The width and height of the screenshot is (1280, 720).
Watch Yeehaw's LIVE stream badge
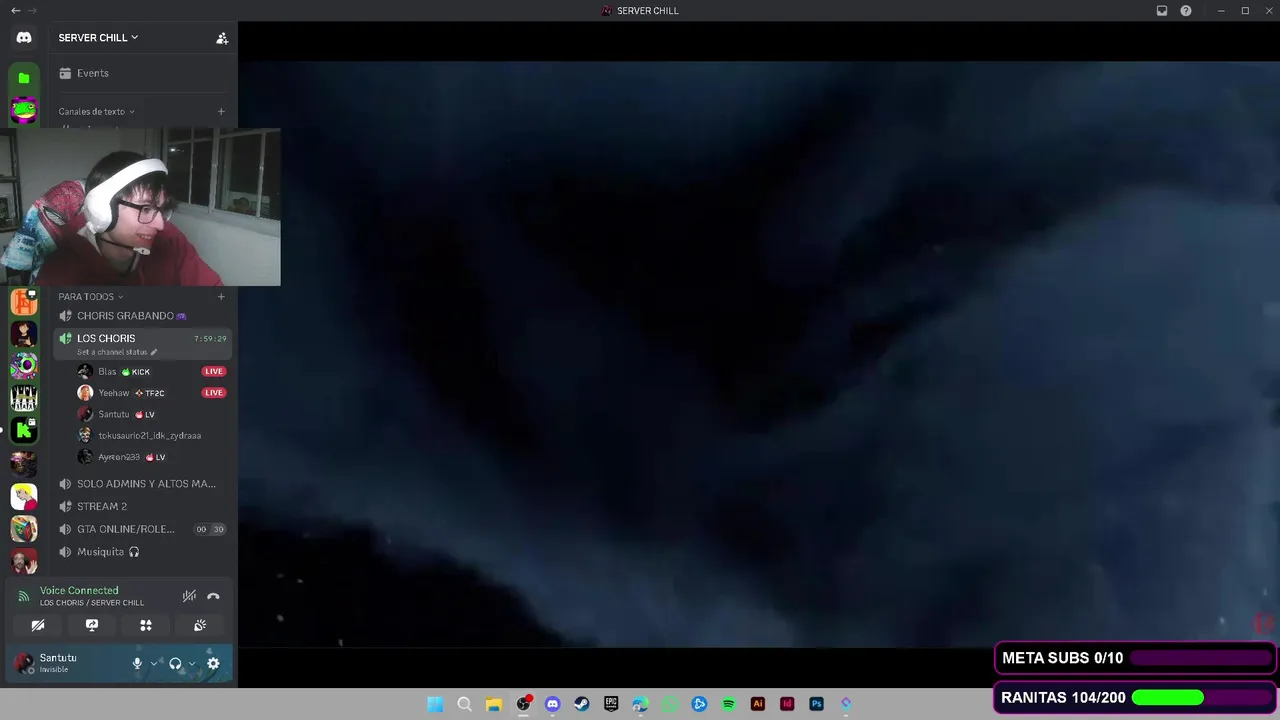213,393
